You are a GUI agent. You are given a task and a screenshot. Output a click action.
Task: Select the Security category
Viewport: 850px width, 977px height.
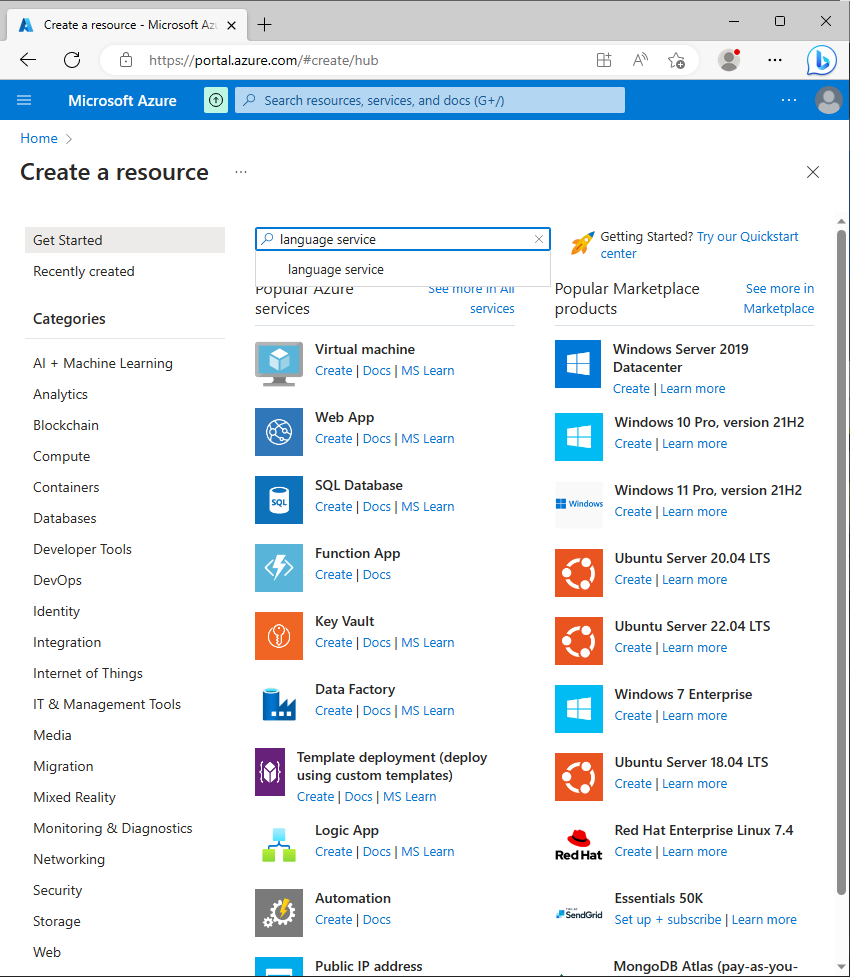pos(57,890)
